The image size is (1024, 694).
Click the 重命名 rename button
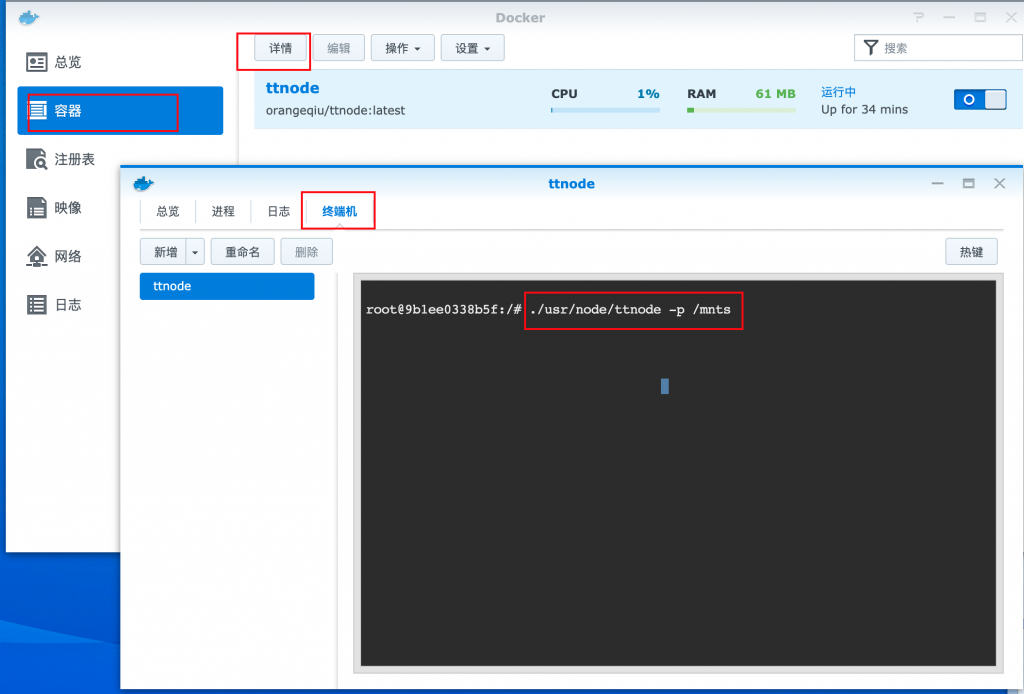pyautogui.click(x=242, y=252)
